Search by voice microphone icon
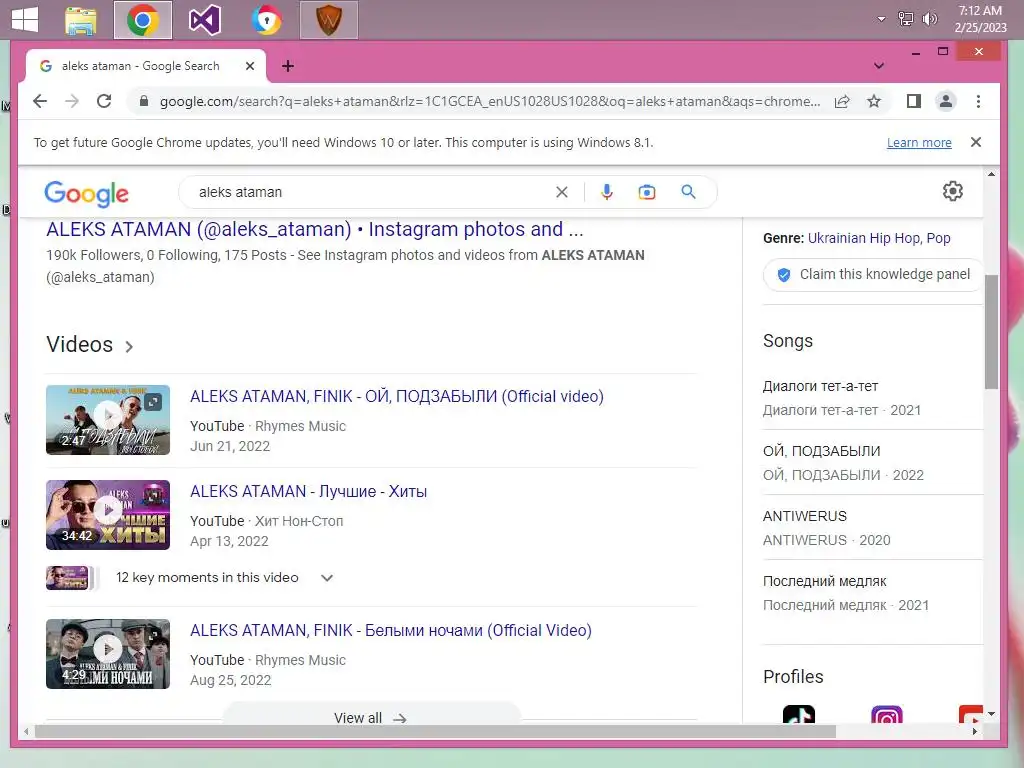 point(607,192)
